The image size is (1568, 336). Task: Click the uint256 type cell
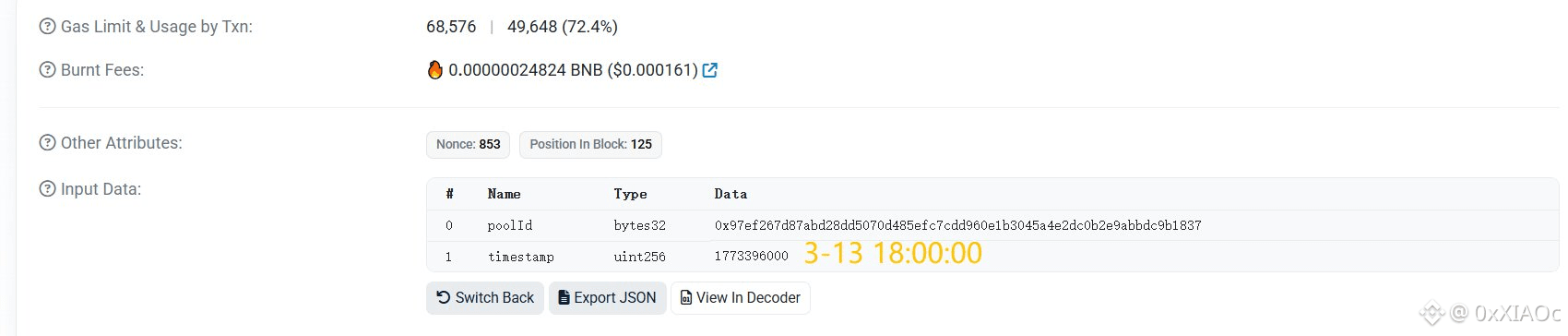coord(640,257)
